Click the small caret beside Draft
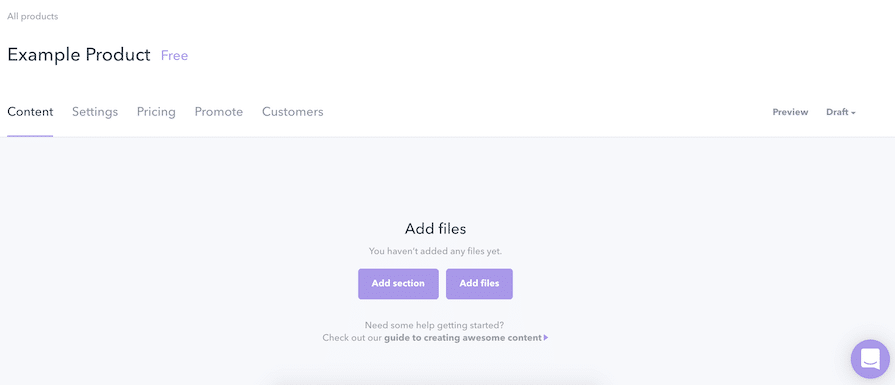Screen dimensions: 895x385 point(853,113)
